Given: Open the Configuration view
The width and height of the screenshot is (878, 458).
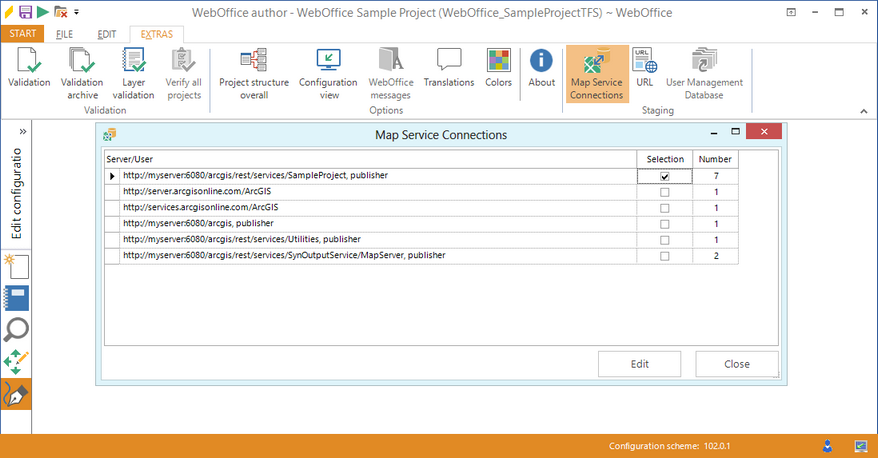Looking at the screenshot, I should [328, 71].
